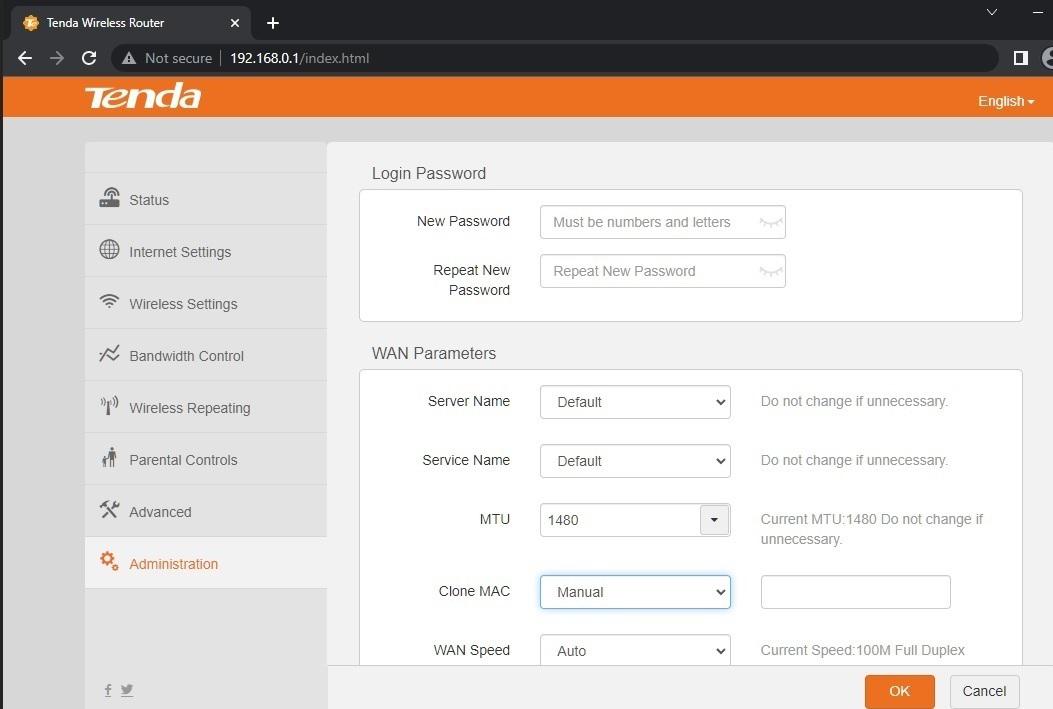Screen dimensions: 1053x709
Task: Open Wireless Repeating menu item
Action: click(205, 408)
